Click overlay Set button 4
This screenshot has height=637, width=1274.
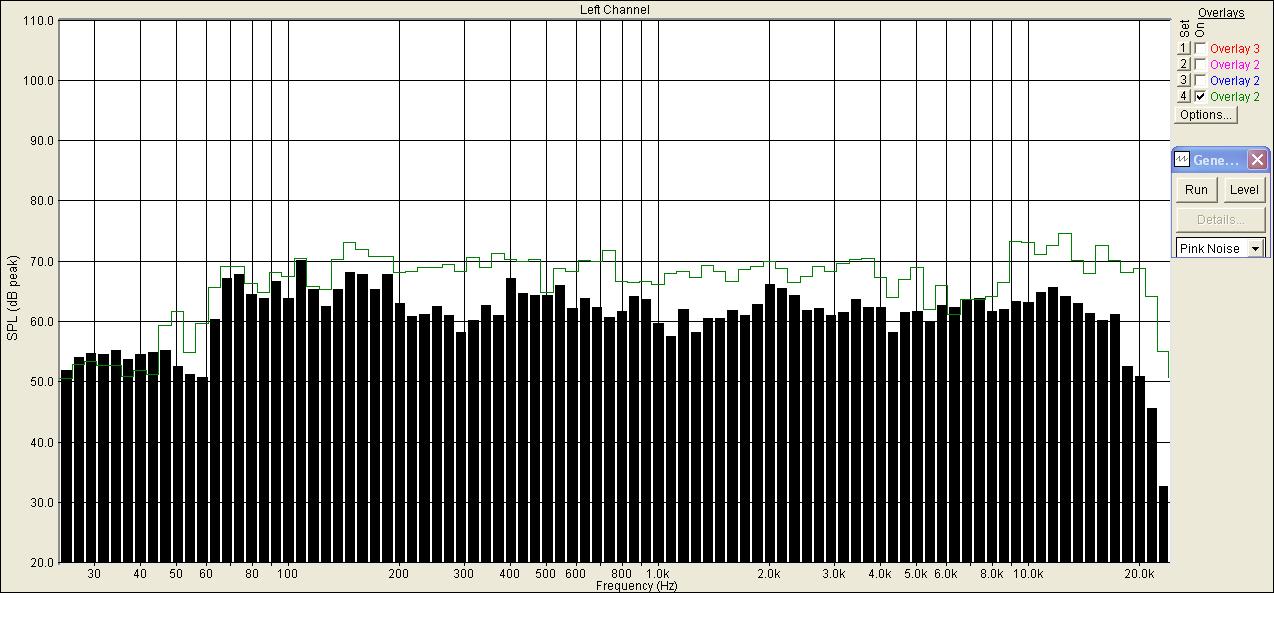pos(1183,96)
